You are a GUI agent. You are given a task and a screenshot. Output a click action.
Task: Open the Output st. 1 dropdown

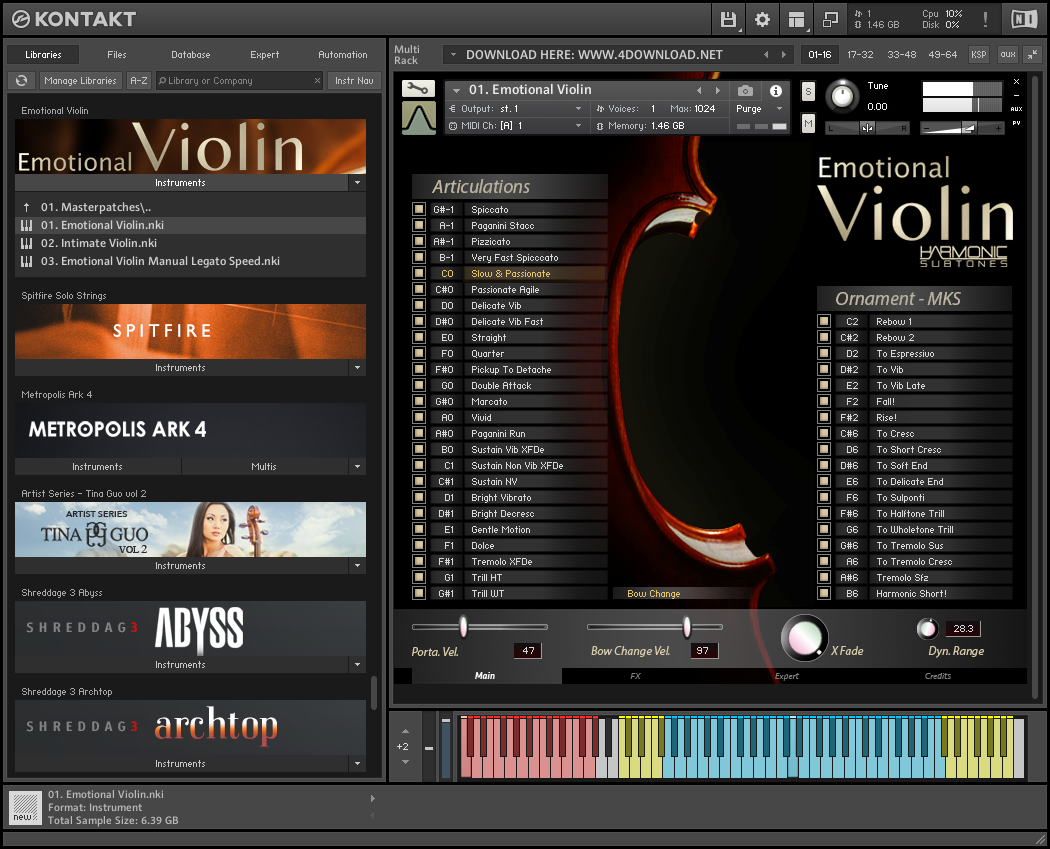pyautogui.click(x=579, y=108)
